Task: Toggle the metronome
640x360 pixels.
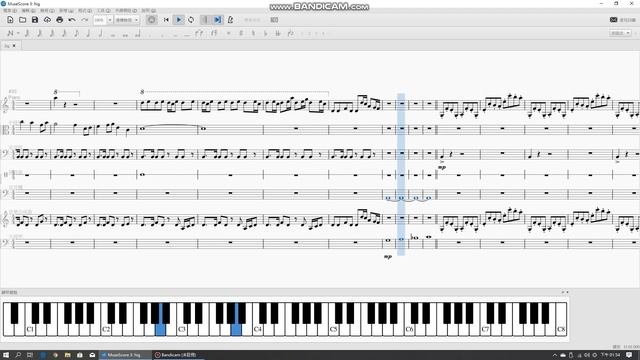Action: (230, 20)
